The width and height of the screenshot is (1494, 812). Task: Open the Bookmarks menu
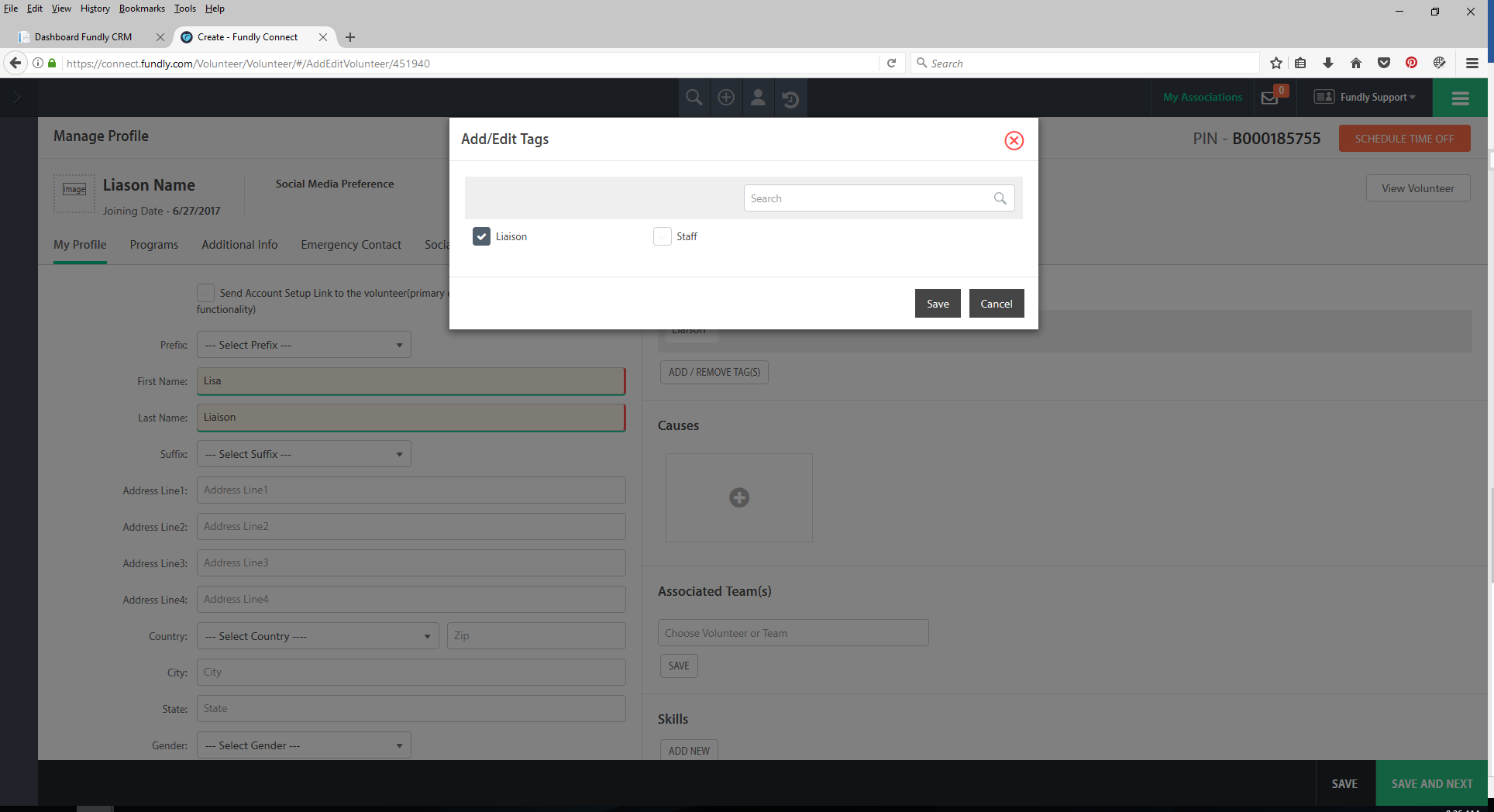click(142, 9)
